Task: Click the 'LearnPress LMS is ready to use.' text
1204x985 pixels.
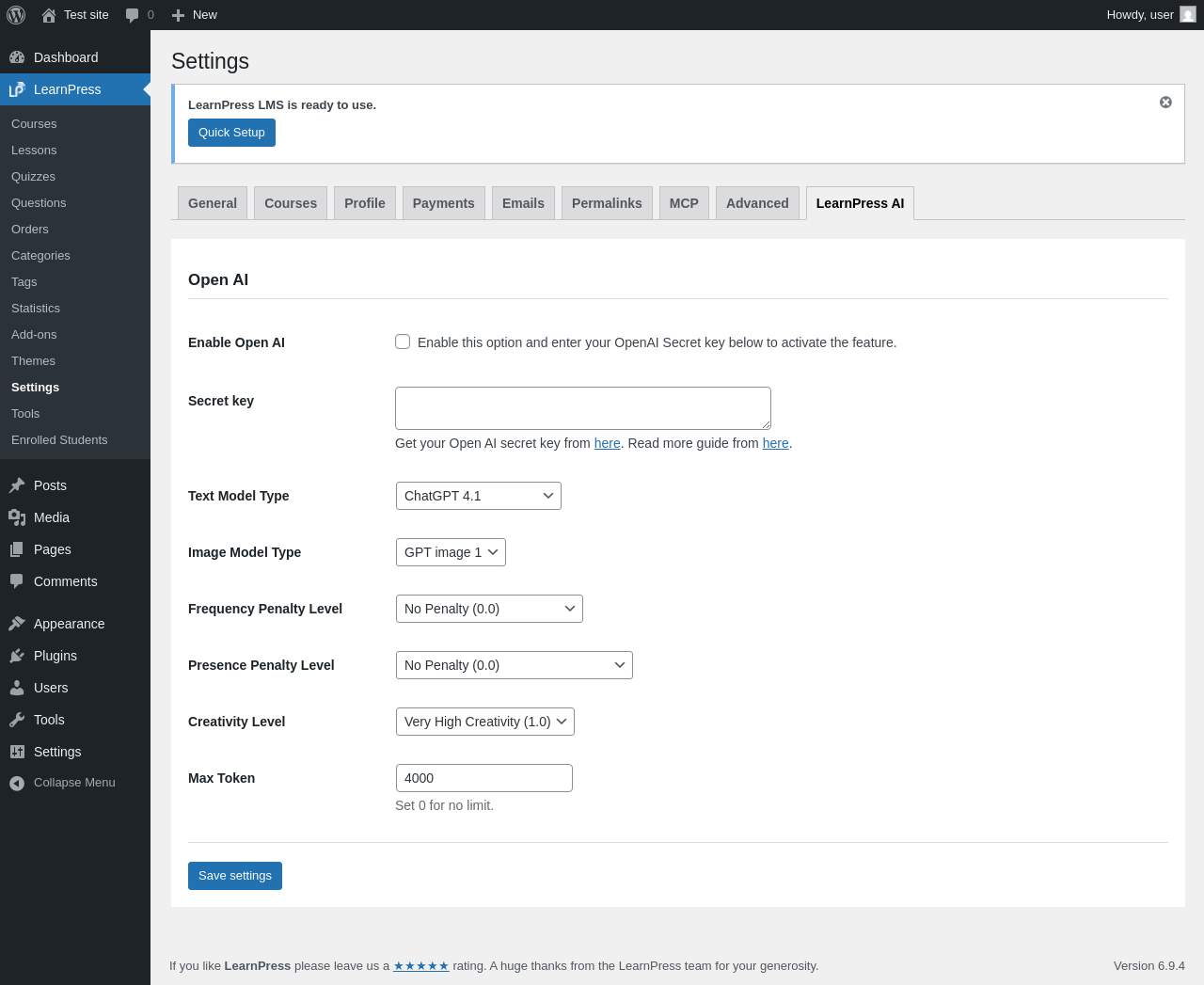Action: coord(282,105)
